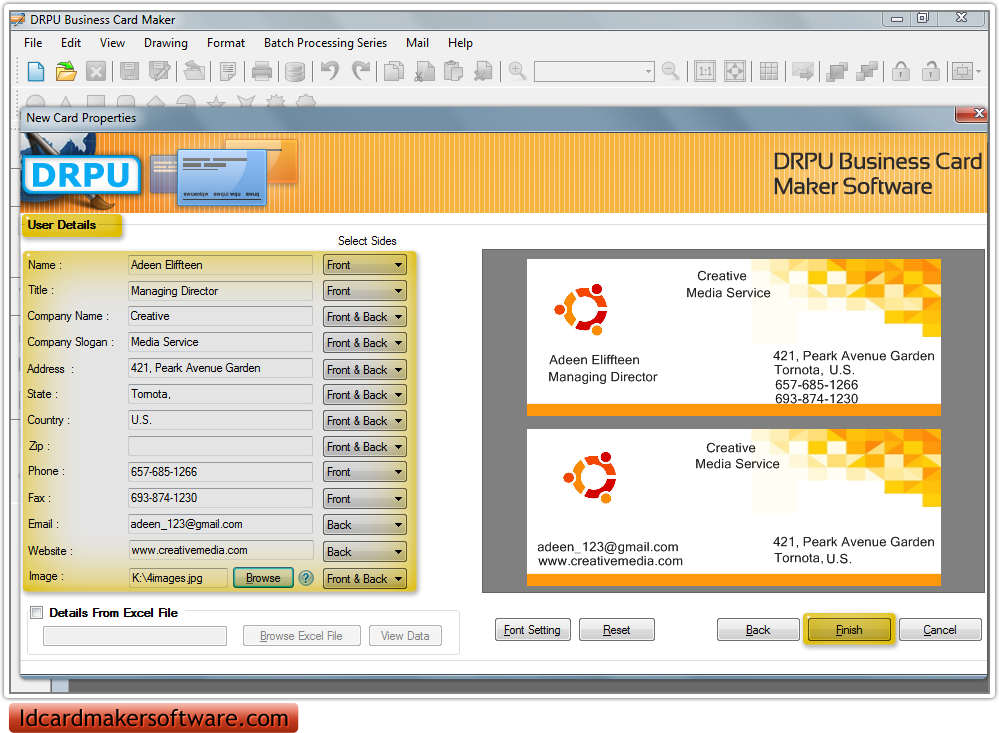
Task: Click the blue help icon beside Browse
Action: (x=306, y=578)
